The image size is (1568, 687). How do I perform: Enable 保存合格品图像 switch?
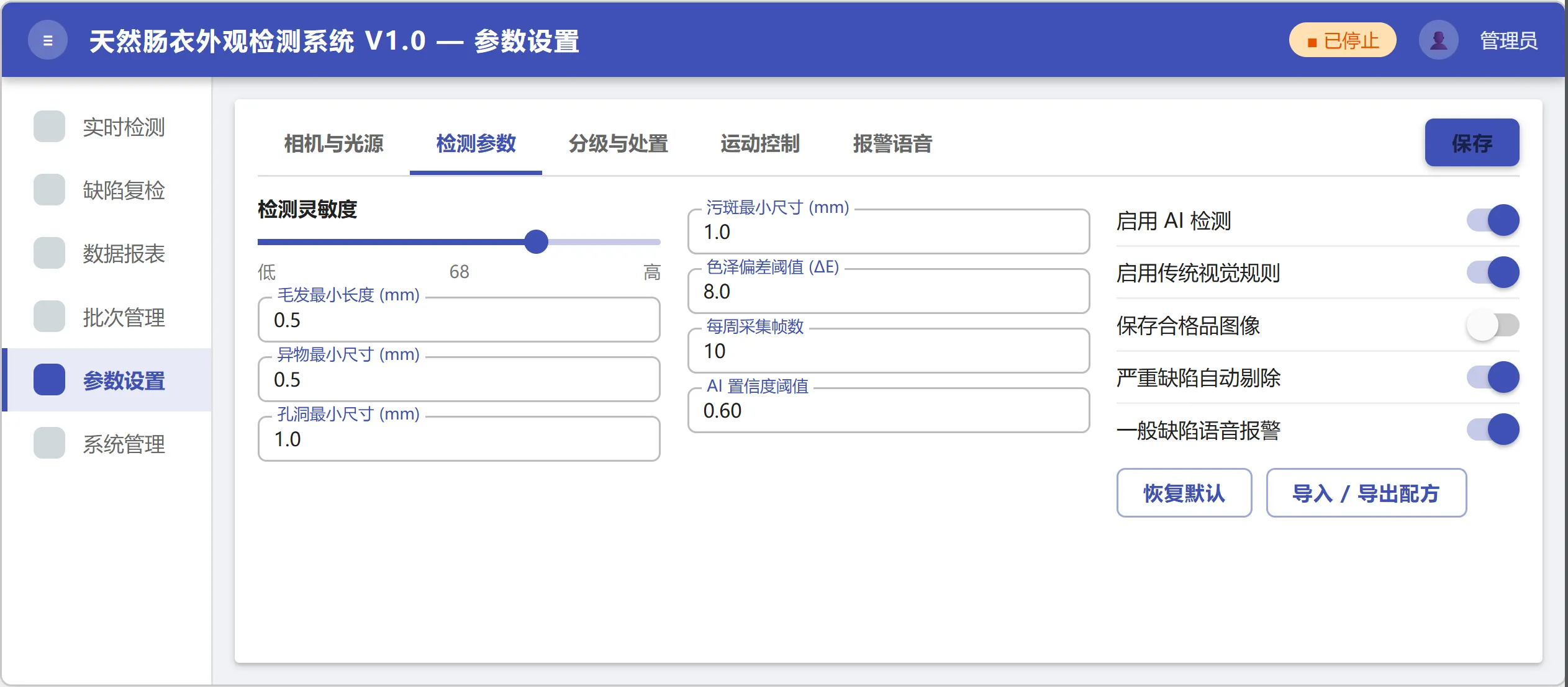(x=1493, y=325)
